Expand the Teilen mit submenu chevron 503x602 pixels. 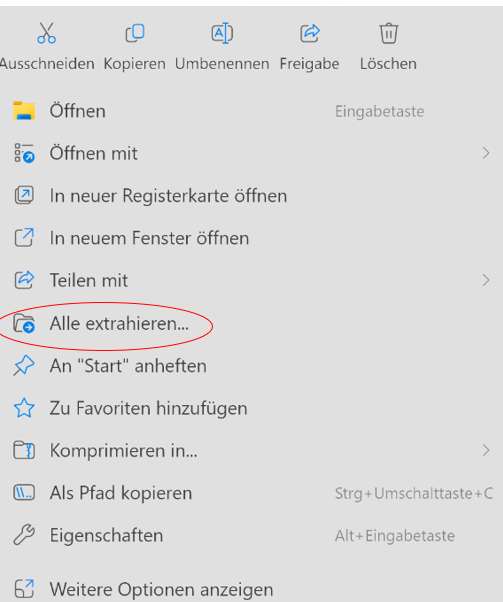[x=486, y=280]
